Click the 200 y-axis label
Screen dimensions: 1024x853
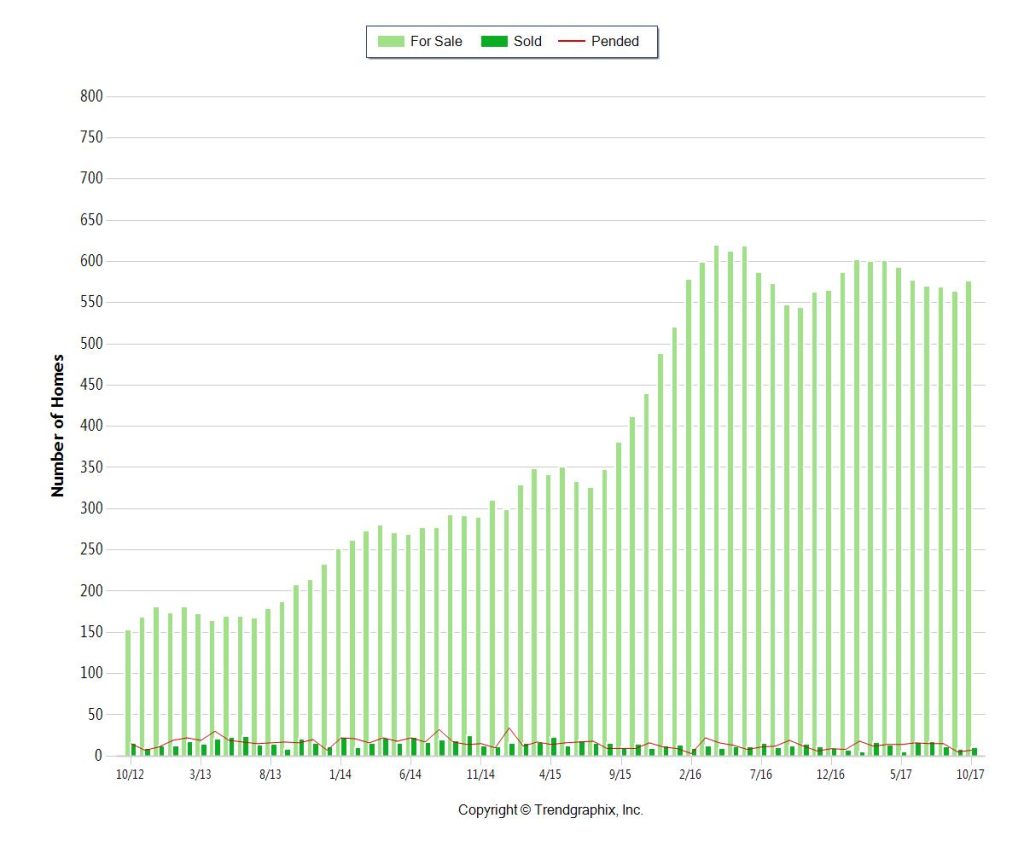91,590
